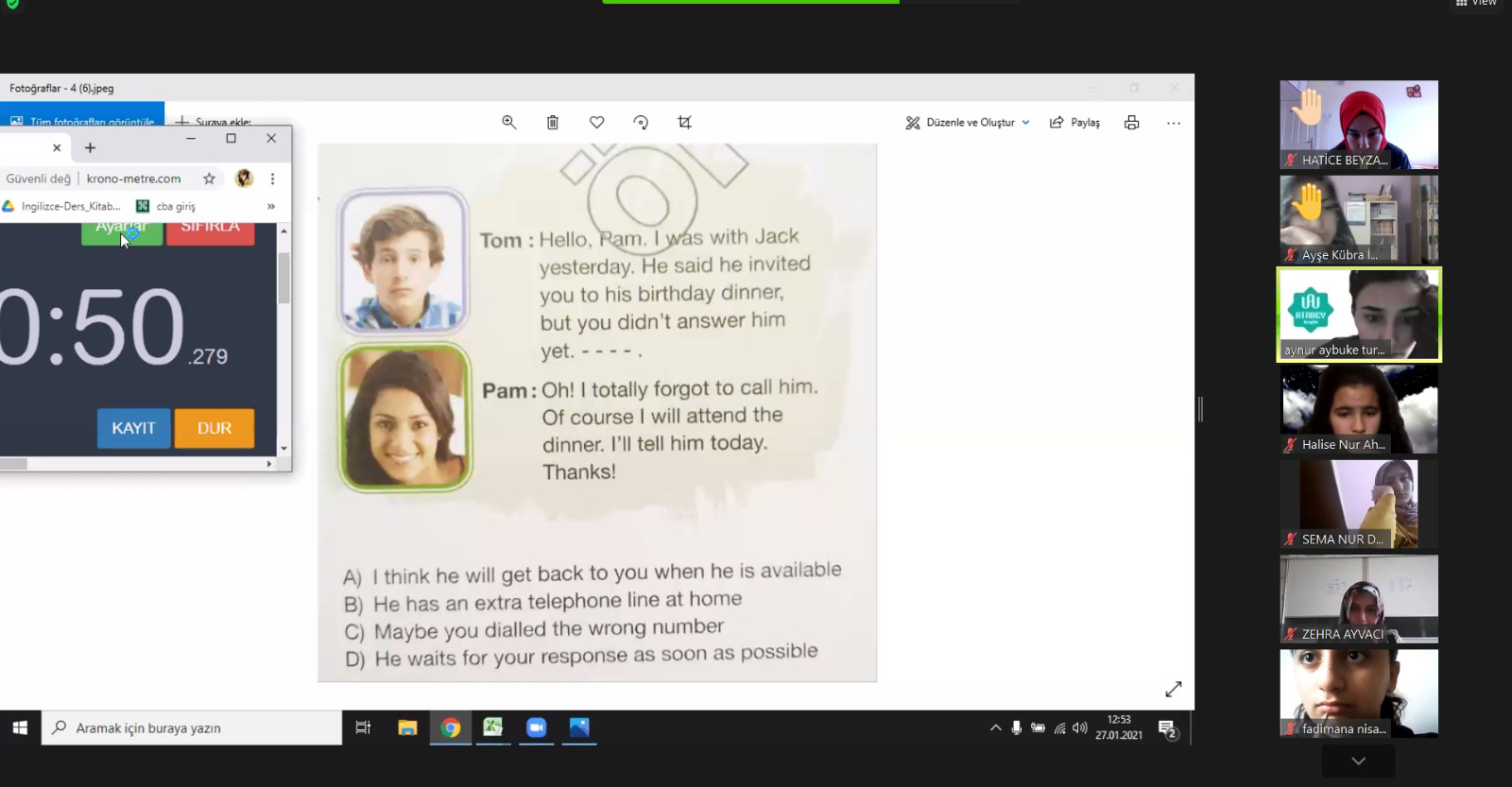This screenshot has height=787, width=1512.
Task: Open a new browser tab with the plus
Action: point(90,147)
